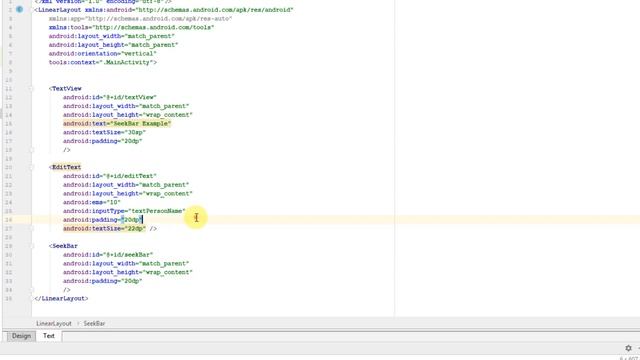
Task: Click android:ems="10" attribute
Action: click(x=92, y=202)
